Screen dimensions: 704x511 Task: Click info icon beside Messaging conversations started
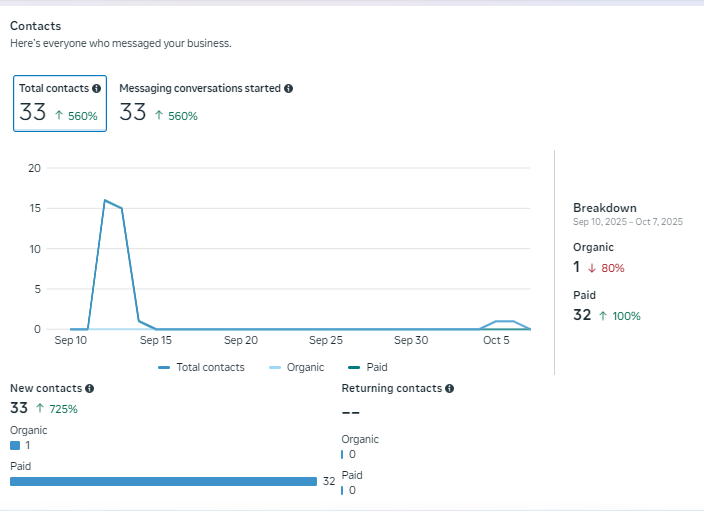coord(289,89)
